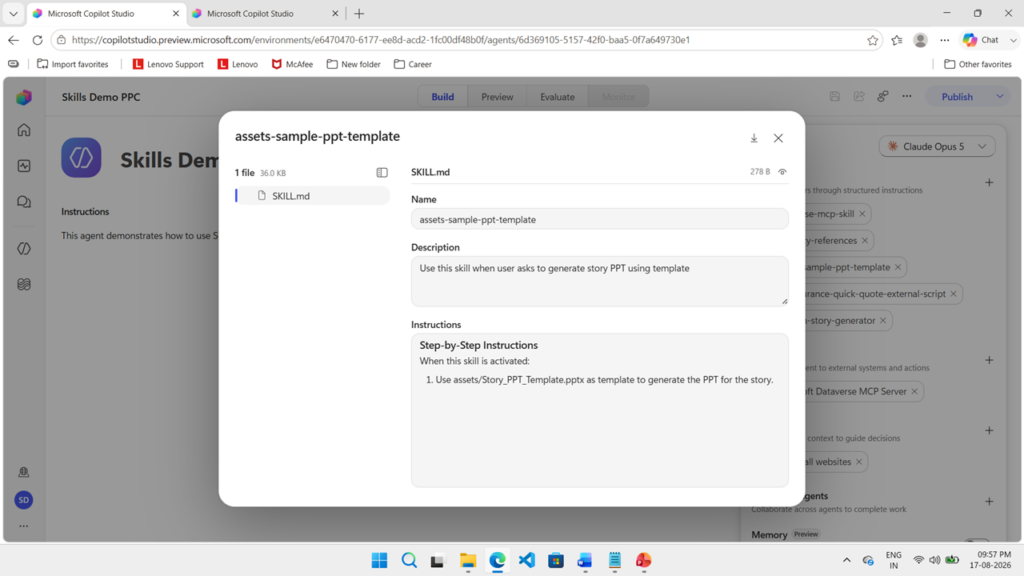
Task: Open the browser favorites list icon
Action: (x=897, y=40)
